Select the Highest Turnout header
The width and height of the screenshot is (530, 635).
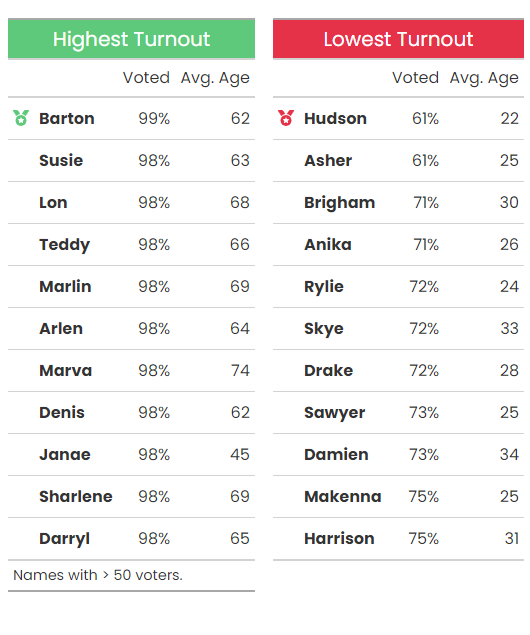coord(131,39)
